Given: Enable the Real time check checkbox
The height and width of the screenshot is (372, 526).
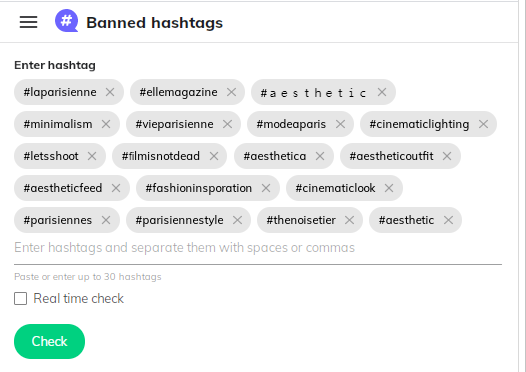Looking at the screenshot, I should pos(20,299).
